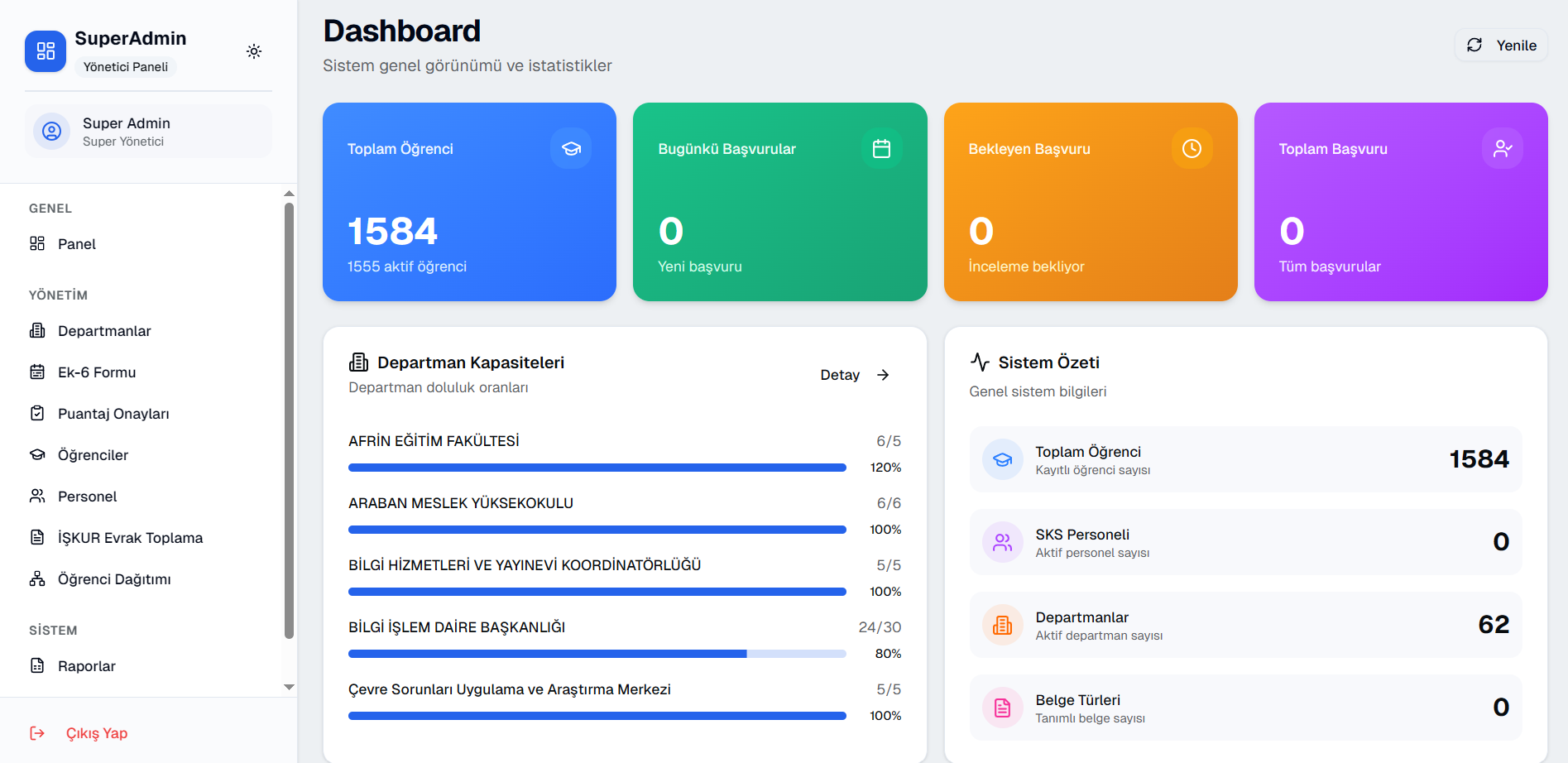The image size is (1568, 763).
Task: Click the 1555 aktif öğrenci text
Action: [x=407, y=266]
